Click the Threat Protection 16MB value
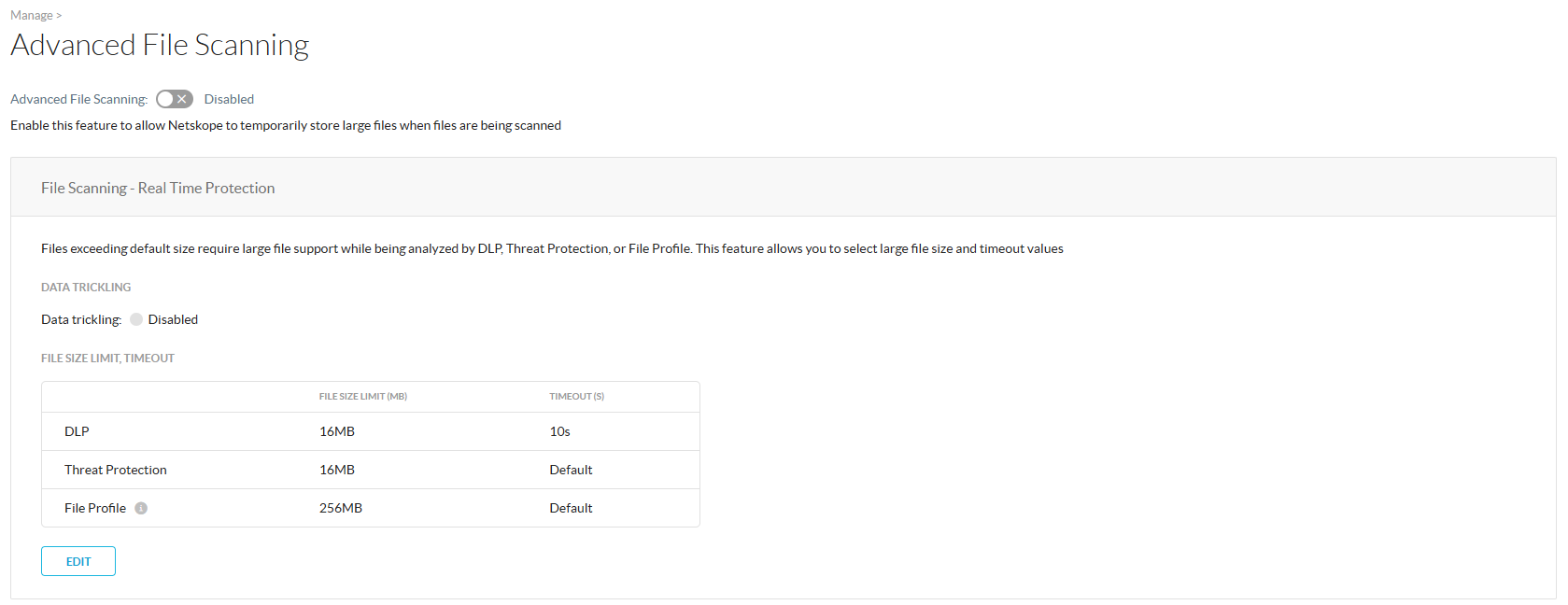 (336, 470)
